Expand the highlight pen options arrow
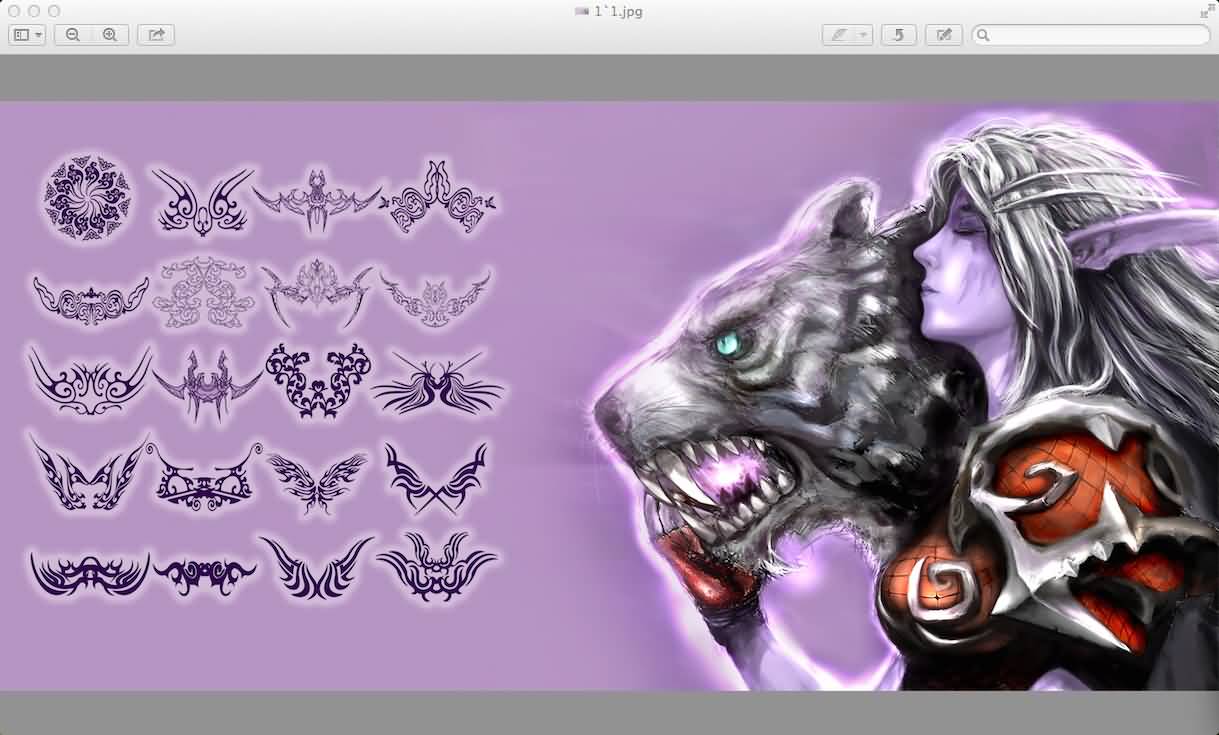This screenshot has width=1219, height=735. pos(863,35)
